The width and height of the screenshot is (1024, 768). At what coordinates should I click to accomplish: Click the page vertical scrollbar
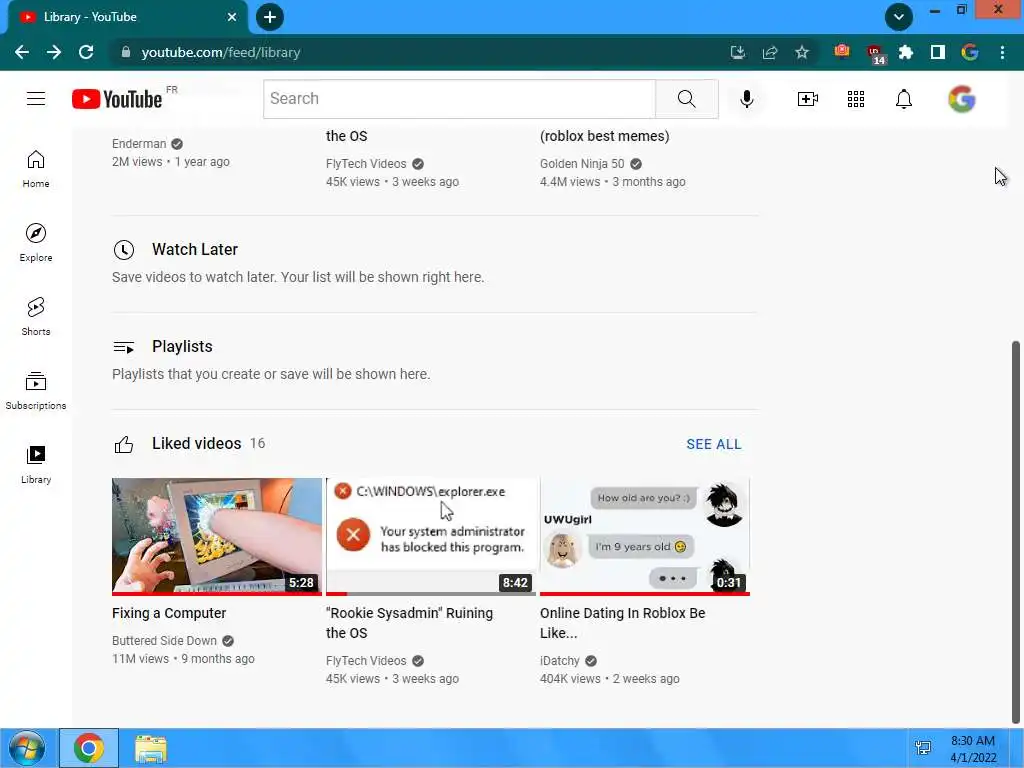coord(1016,532)
